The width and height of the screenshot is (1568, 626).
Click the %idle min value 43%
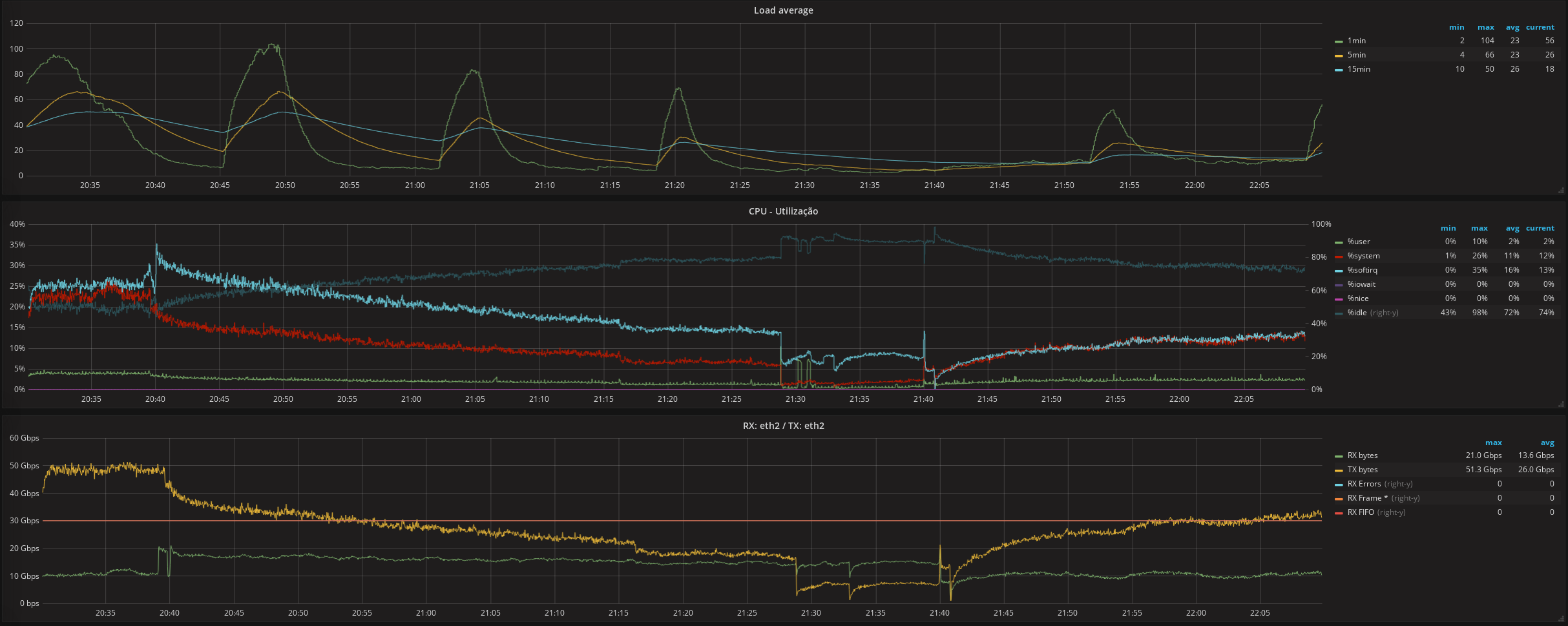coord(1448,313)
